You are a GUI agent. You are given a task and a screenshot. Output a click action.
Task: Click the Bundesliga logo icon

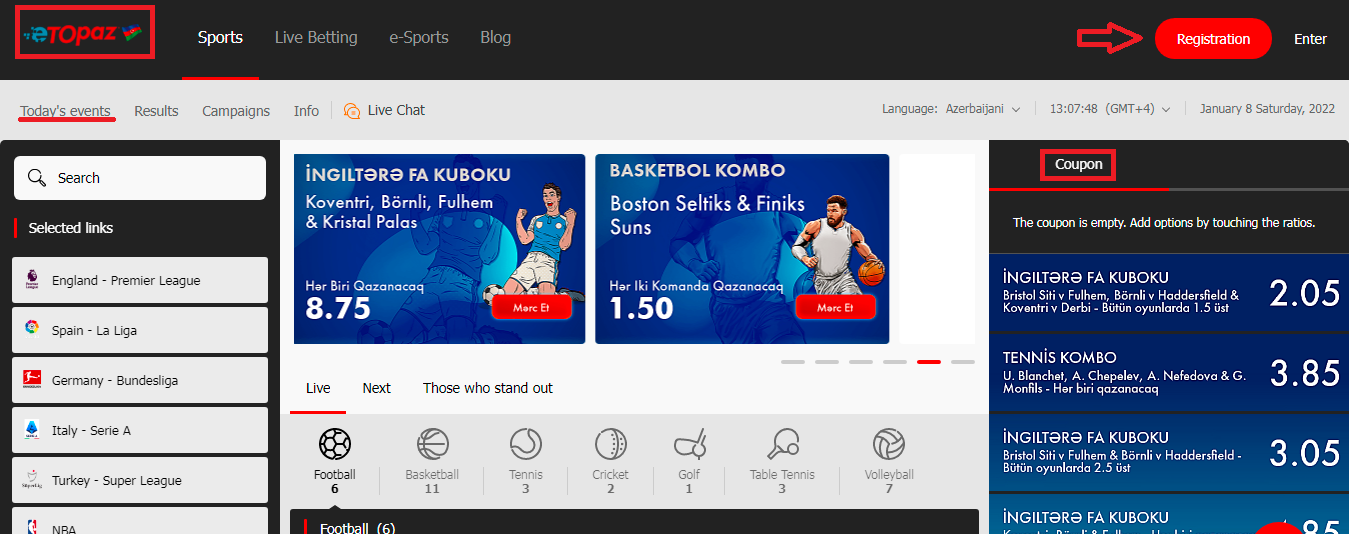pyautogui.click(x=32, y=380)
